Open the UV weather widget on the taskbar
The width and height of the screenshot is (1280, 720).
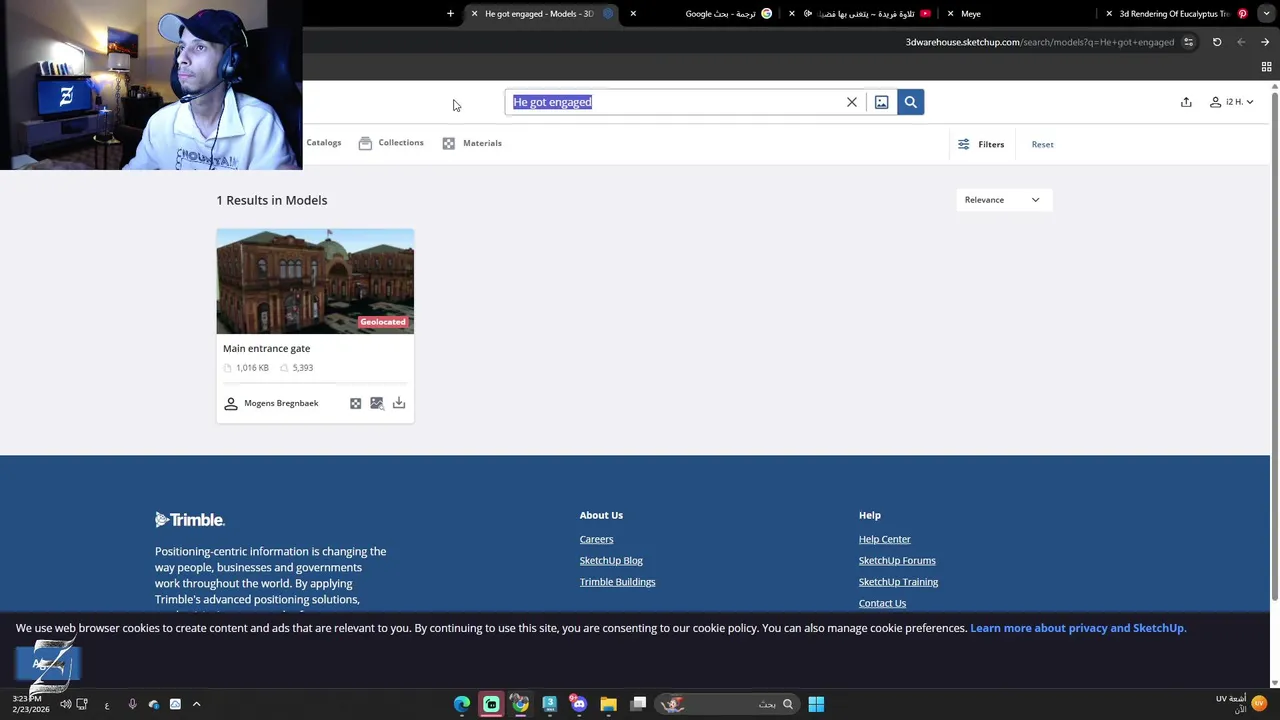point(1241,704)
